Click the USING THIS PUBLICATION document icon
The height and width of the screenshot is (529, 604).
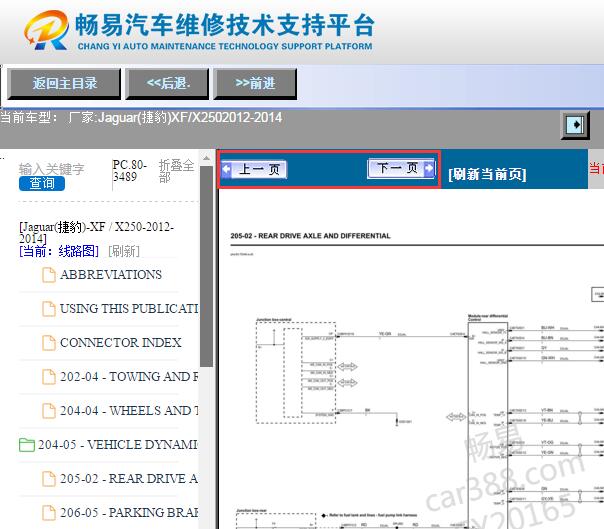click(x=49, y=309)
